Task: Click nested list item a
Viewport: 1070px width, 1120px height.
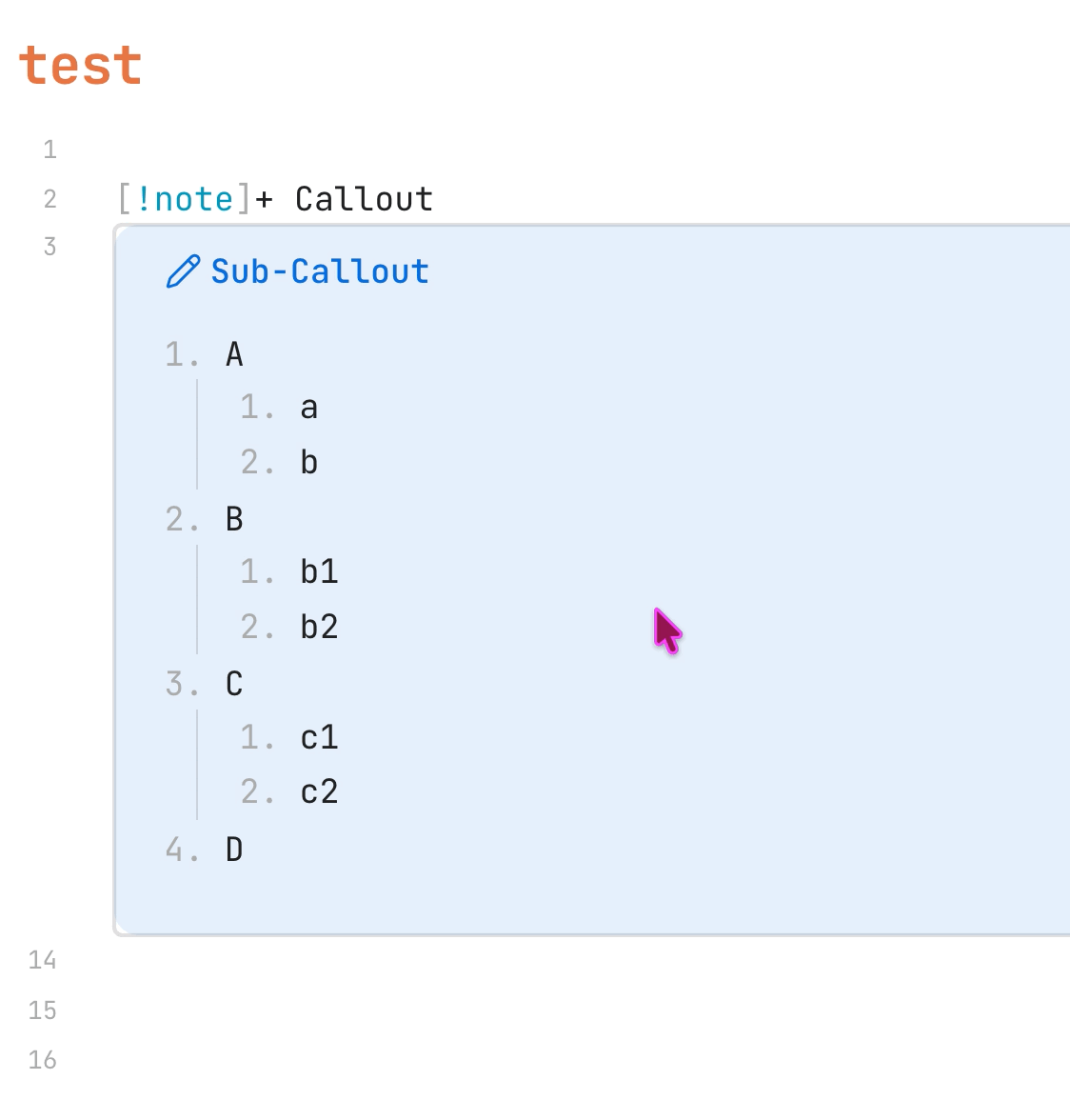Action: 308,408
